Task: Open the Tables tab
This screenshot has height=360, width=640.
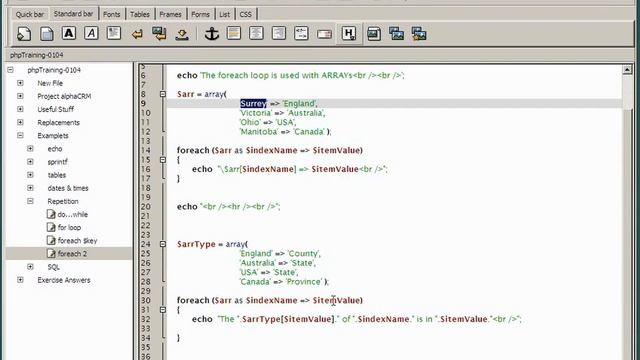Action: coord(140,14)
